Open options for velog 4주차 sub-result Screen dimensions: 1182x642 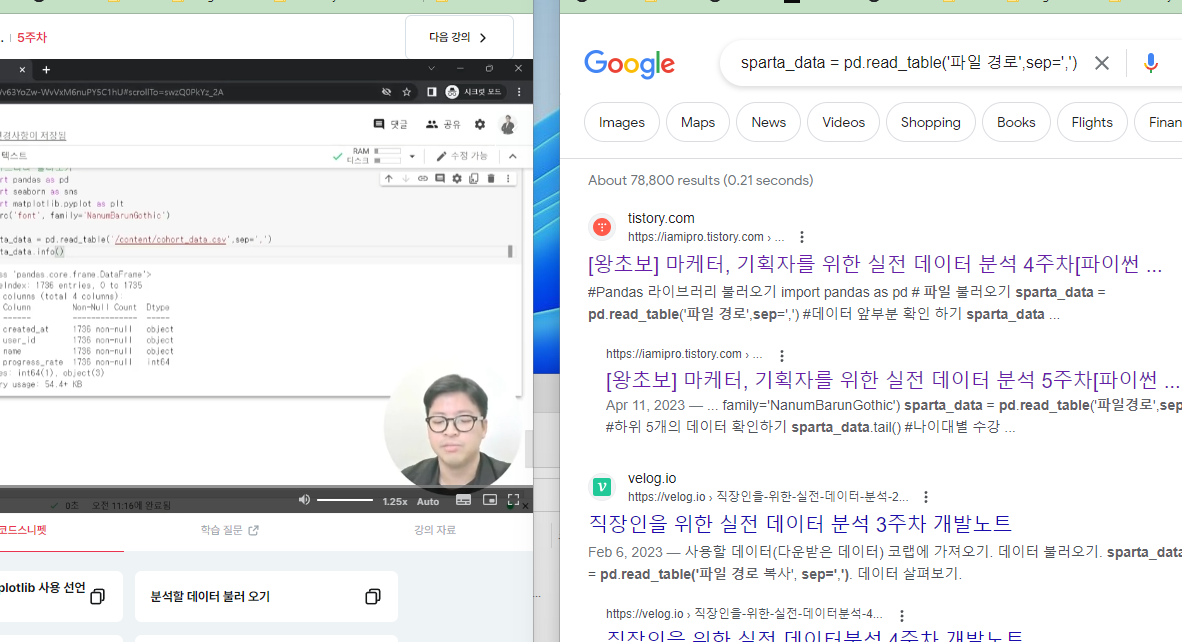pos(901,616)
